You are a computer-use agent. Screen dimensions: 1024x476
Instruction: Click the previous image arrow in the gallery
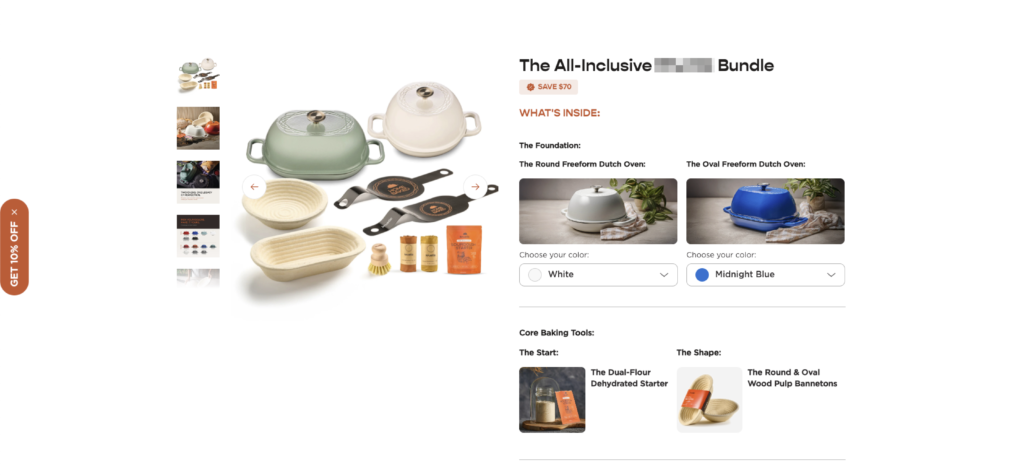coord(254,187)
